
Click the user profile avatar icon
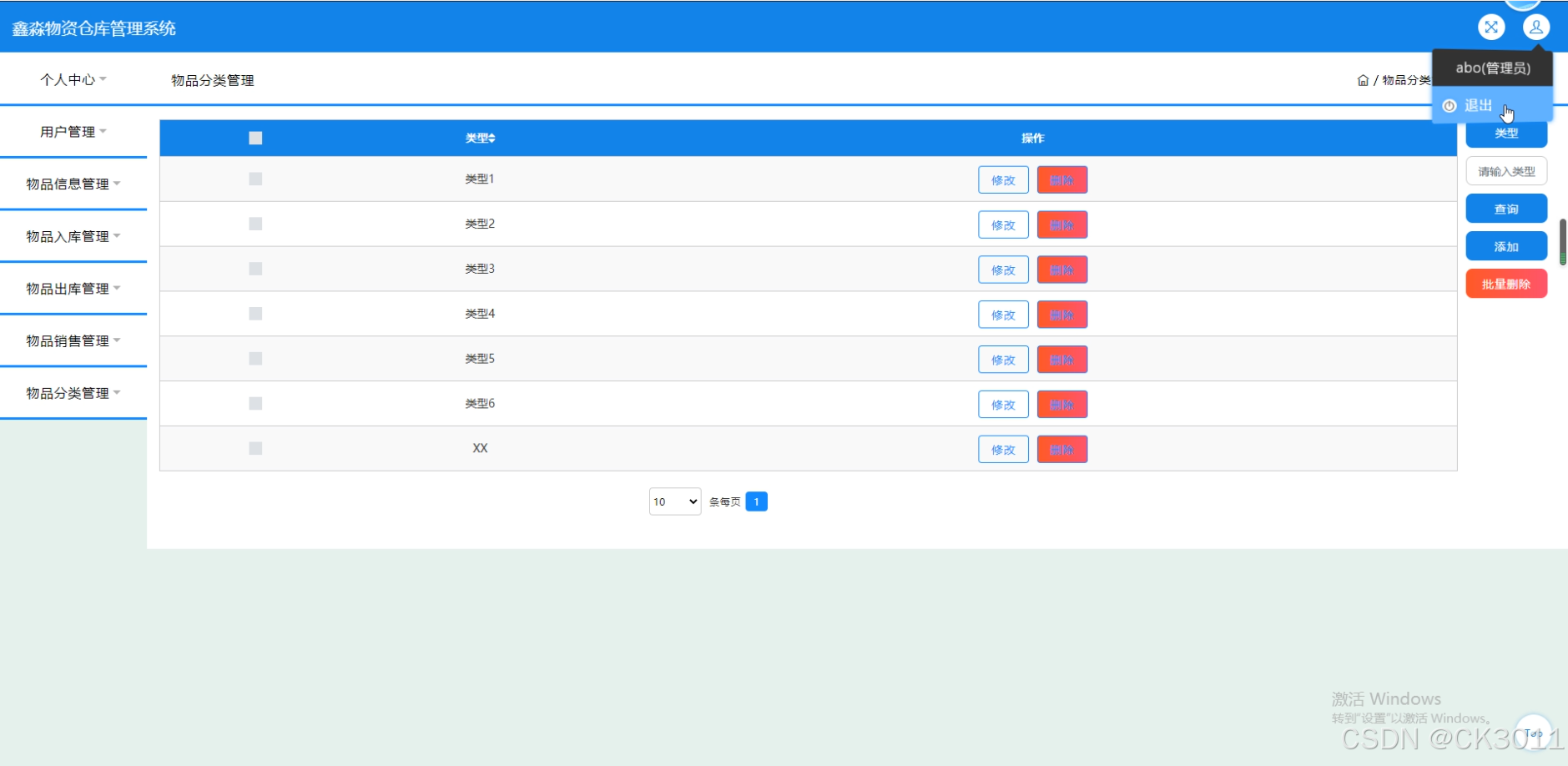[x=1535, y=28]
